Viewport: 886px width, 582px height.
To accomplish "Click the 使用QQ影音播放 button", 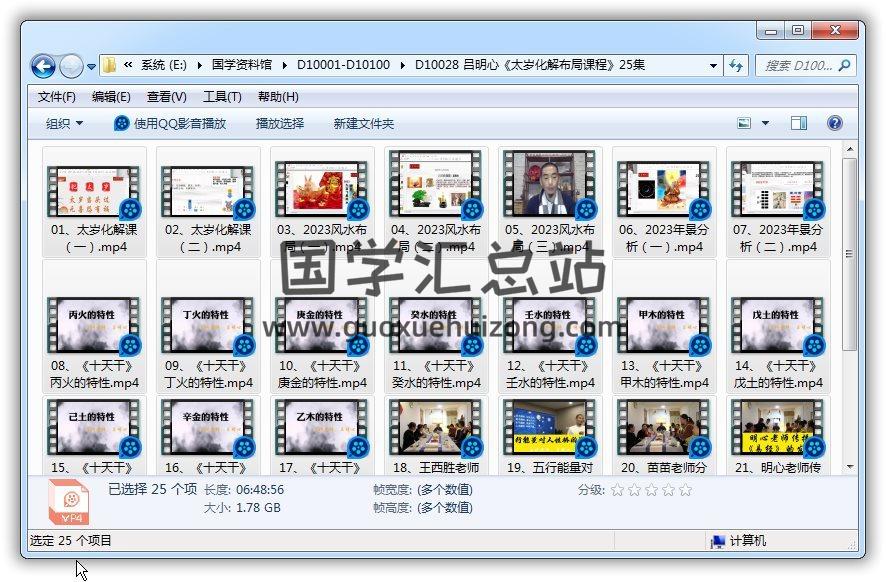I will 170,123.
